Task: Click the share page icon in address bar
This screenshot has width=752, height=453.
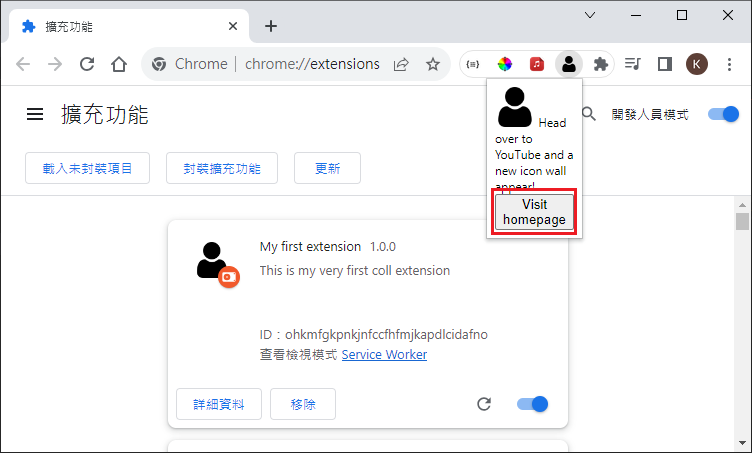Action: [401, 64]
